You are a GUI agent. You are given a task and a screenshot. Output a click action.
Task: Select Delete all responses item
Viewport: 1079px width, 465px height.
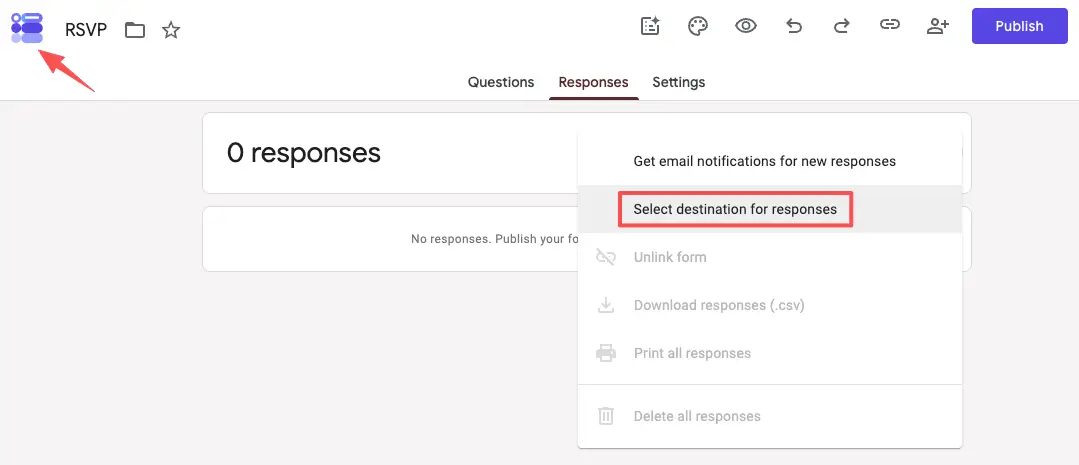pos(770,416)
